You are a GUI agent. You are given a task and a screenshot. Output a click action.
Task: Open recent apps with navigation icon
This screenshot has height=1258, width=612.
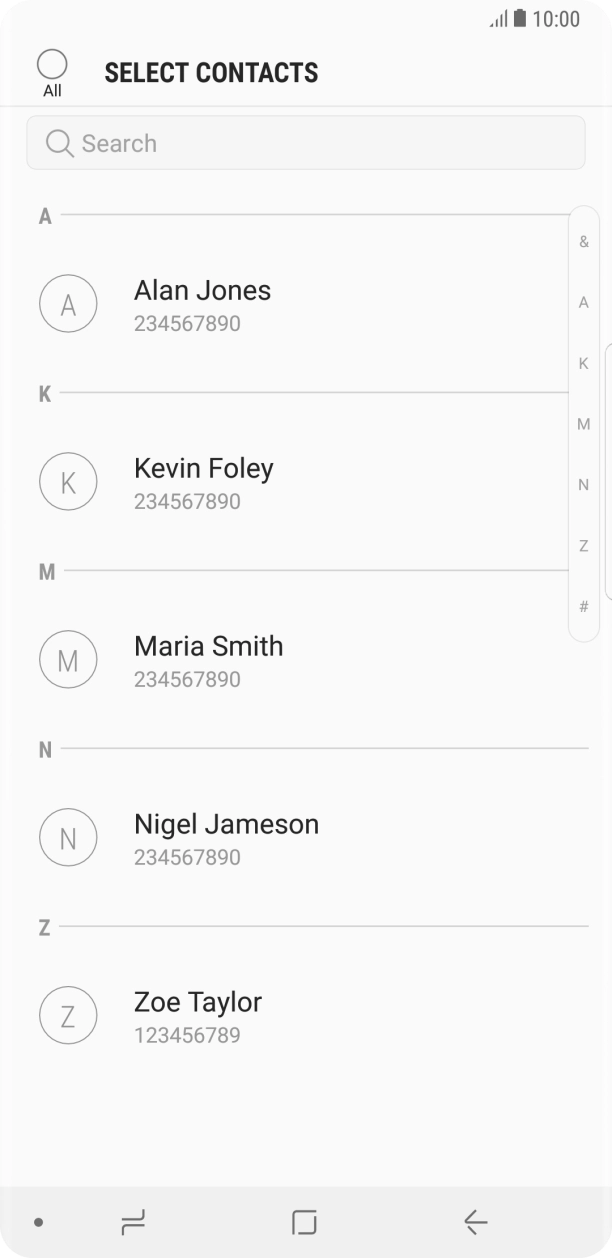132,1221
